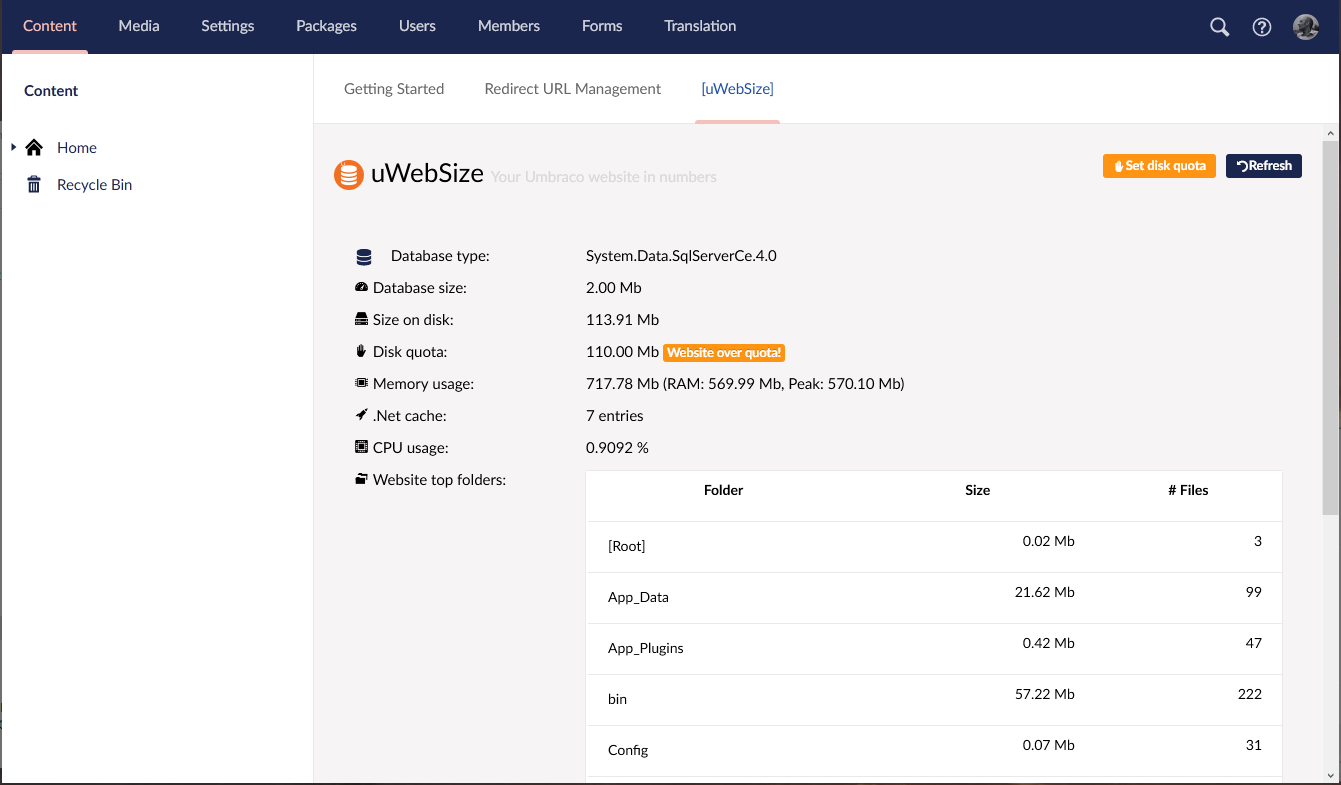Click the .Net cache rocket icon

tap(362, 416)
